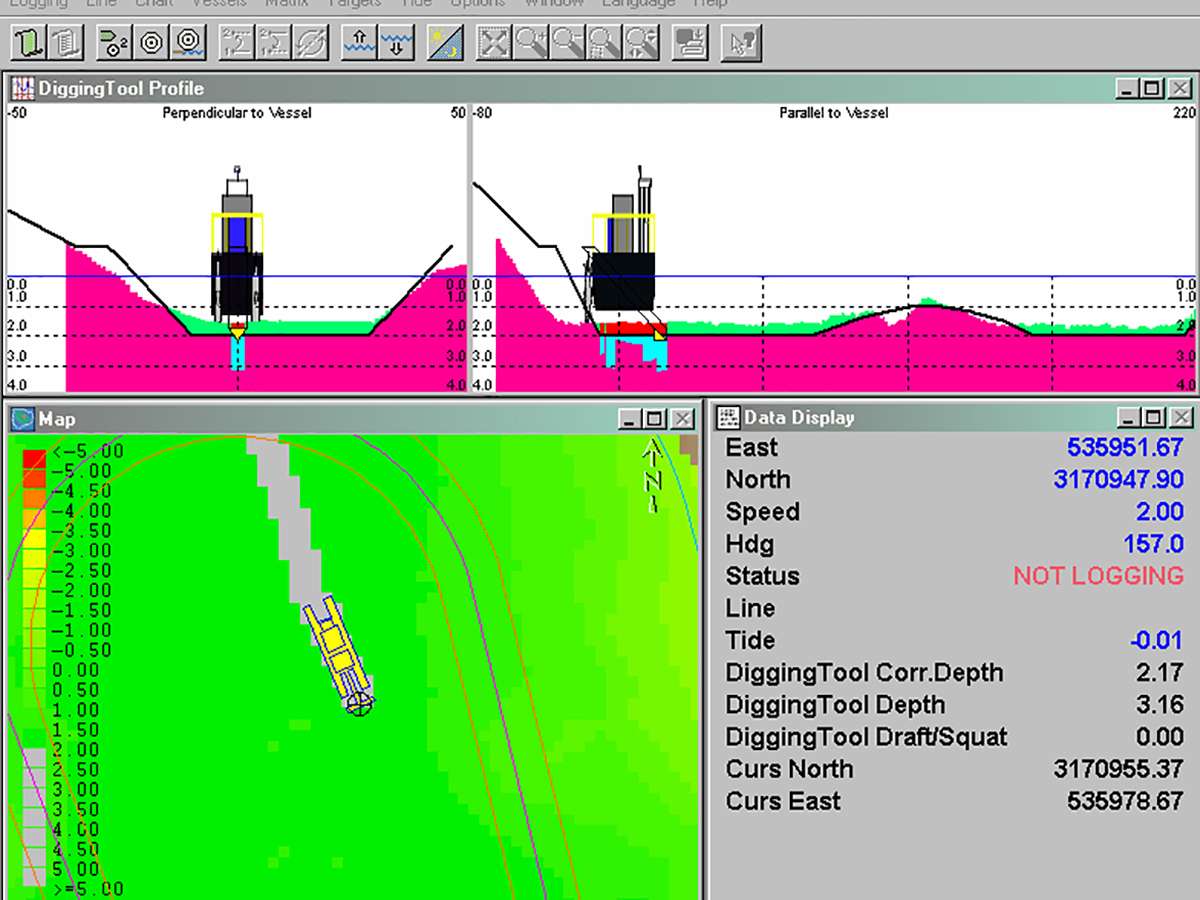Click the screen capture print toolbar icon
Screen dimensions: 1200x900
pyautogui.click(x=690, y=43)
